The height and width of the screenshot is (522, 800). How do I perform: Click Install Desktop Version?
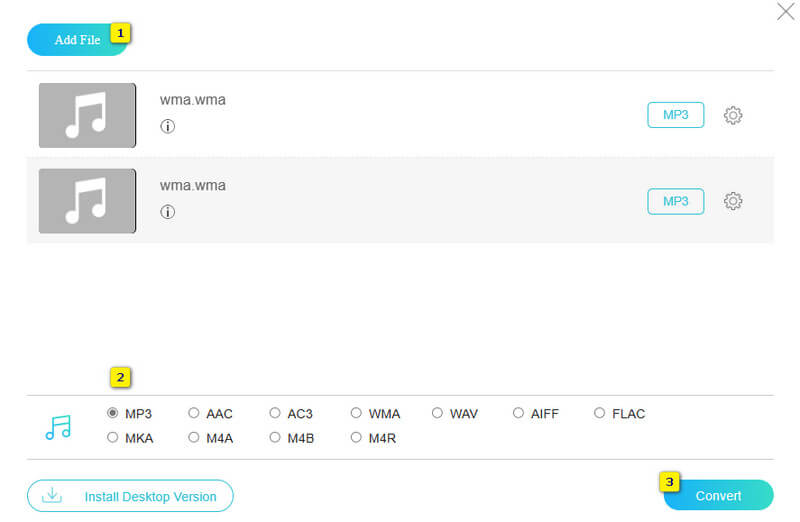click(x=130, y=496)
